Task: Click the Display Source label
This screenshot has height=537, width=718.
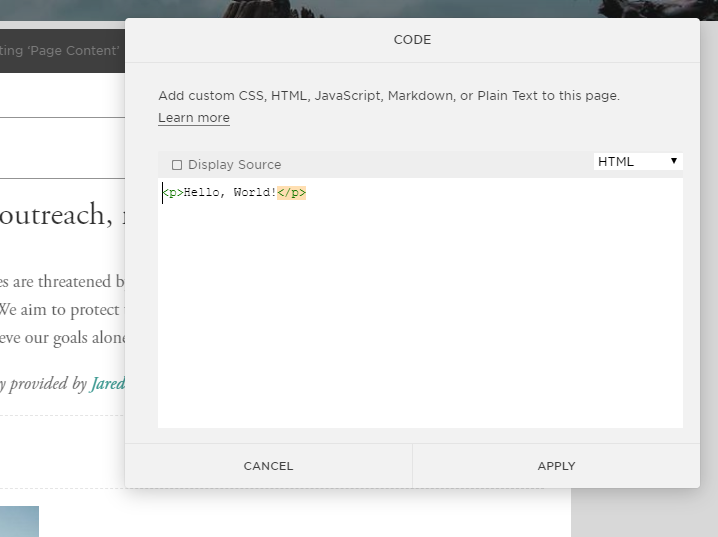Action: point(234,165)
